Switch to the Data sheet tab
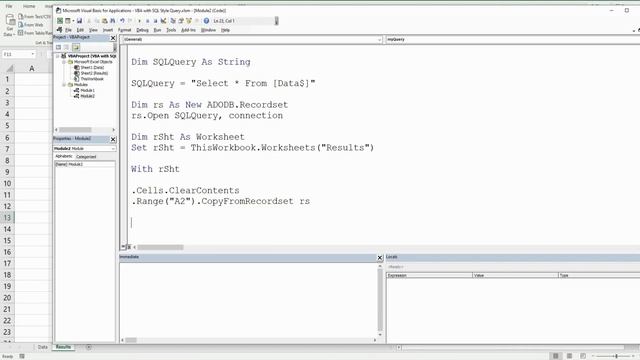Screen dimensions: 640x360 pyautogui.click(x=42, y=347)
